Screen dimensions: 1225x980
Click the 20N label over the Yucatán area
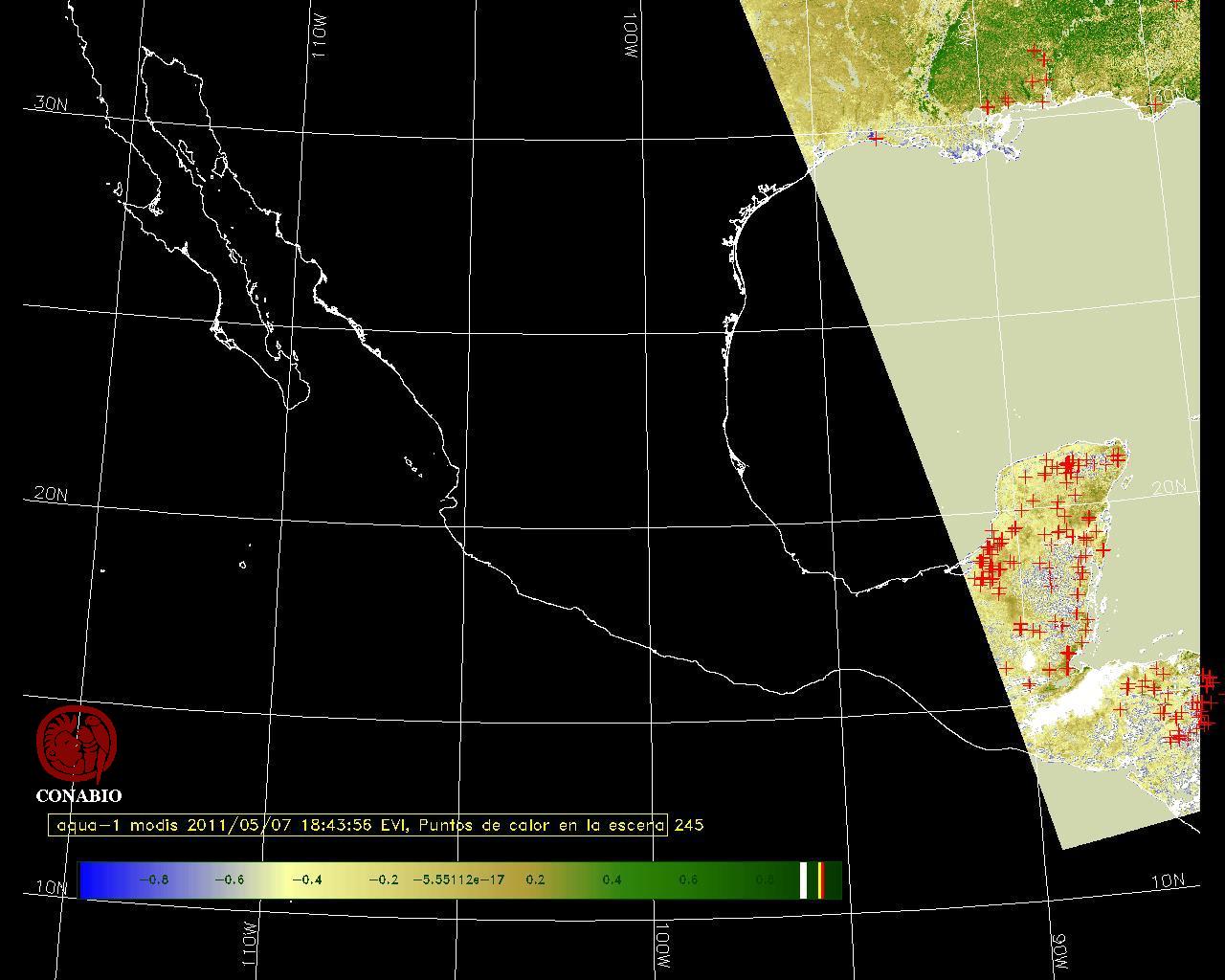coord(1169,488)
